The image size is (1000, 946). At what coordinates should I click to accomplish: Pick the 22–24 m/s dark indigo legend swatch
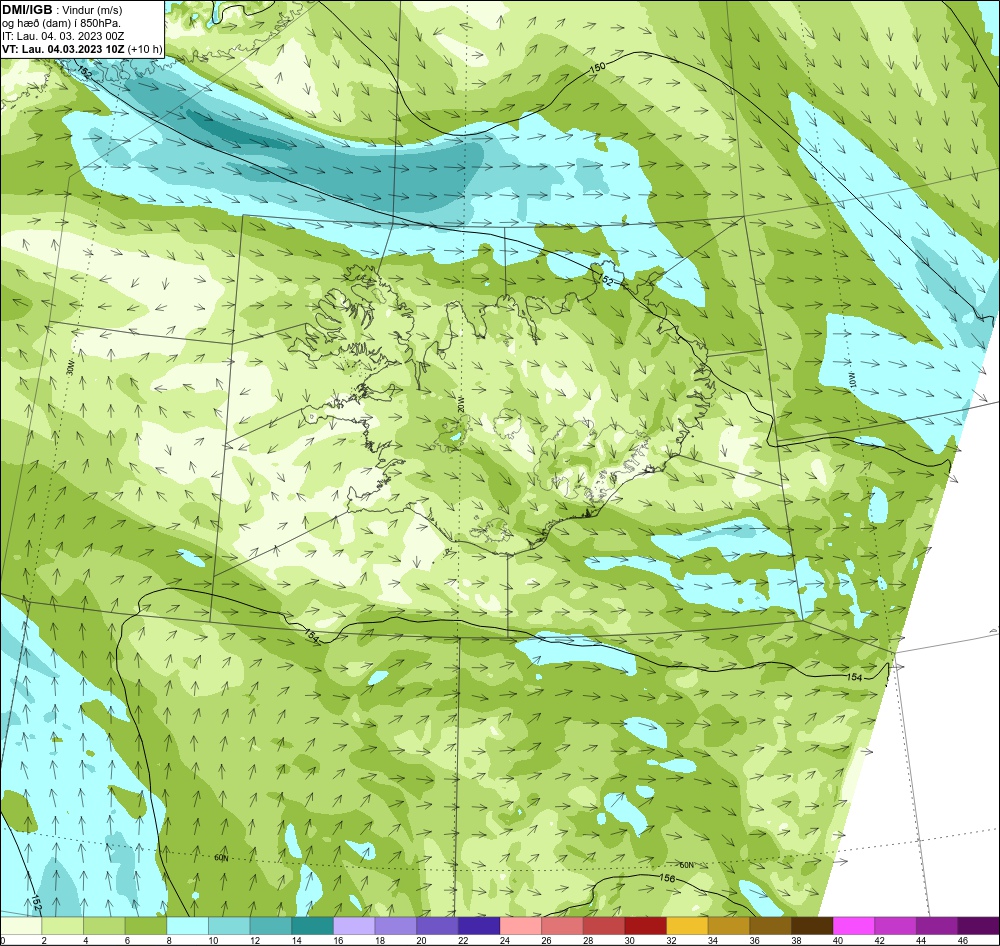[x=479, y=926]
